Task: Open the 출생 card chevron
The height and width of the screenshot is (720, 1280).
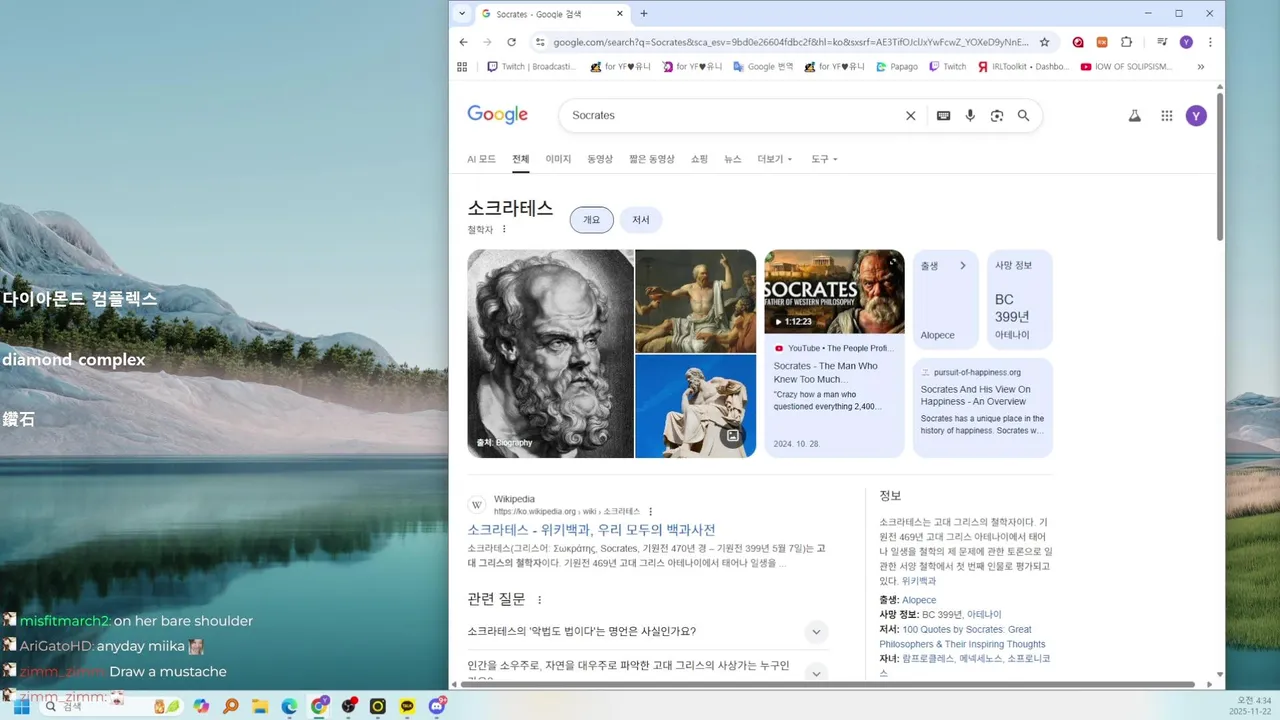Action: coord(963,266)
